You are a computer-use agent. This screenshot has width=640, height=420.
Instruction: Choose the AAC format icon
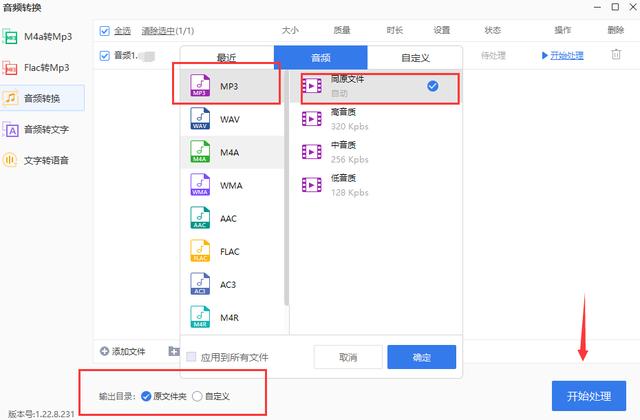tap(200, 218)
